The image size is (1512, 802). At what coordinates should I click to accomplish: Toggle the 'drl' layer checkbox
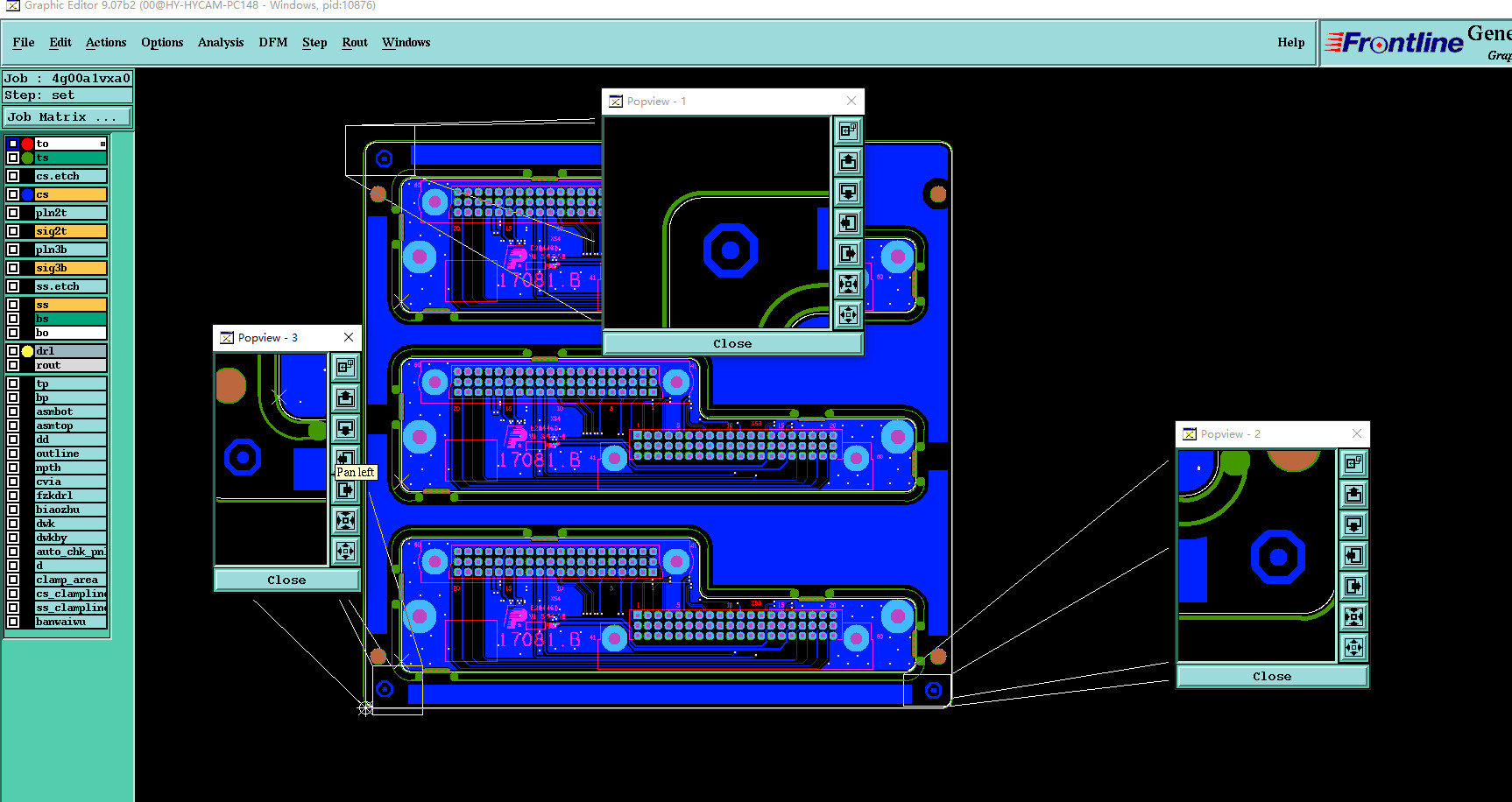tap(13, 351)
